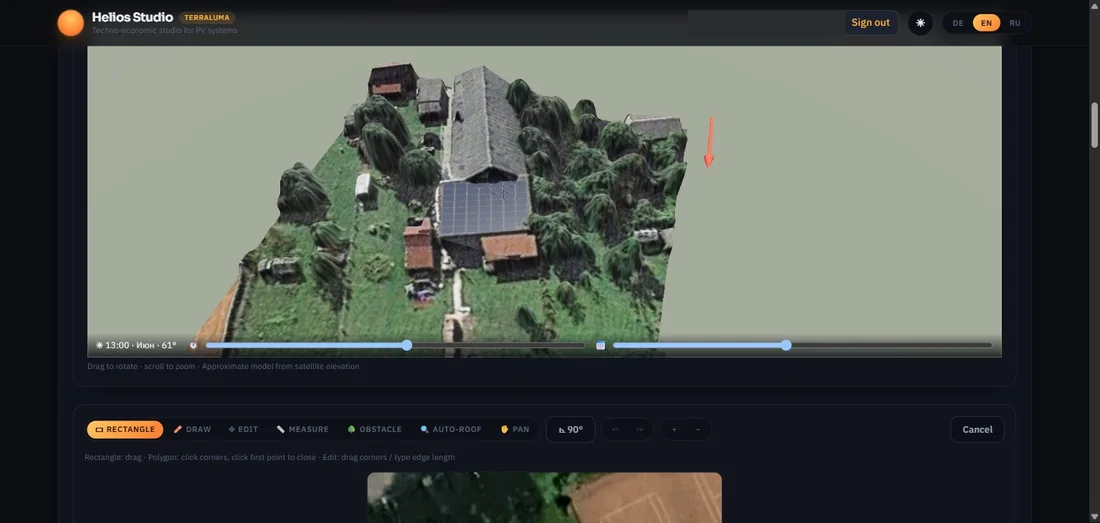Switch language to EN
Screen dimensions: 1100x523
[986, 23]
